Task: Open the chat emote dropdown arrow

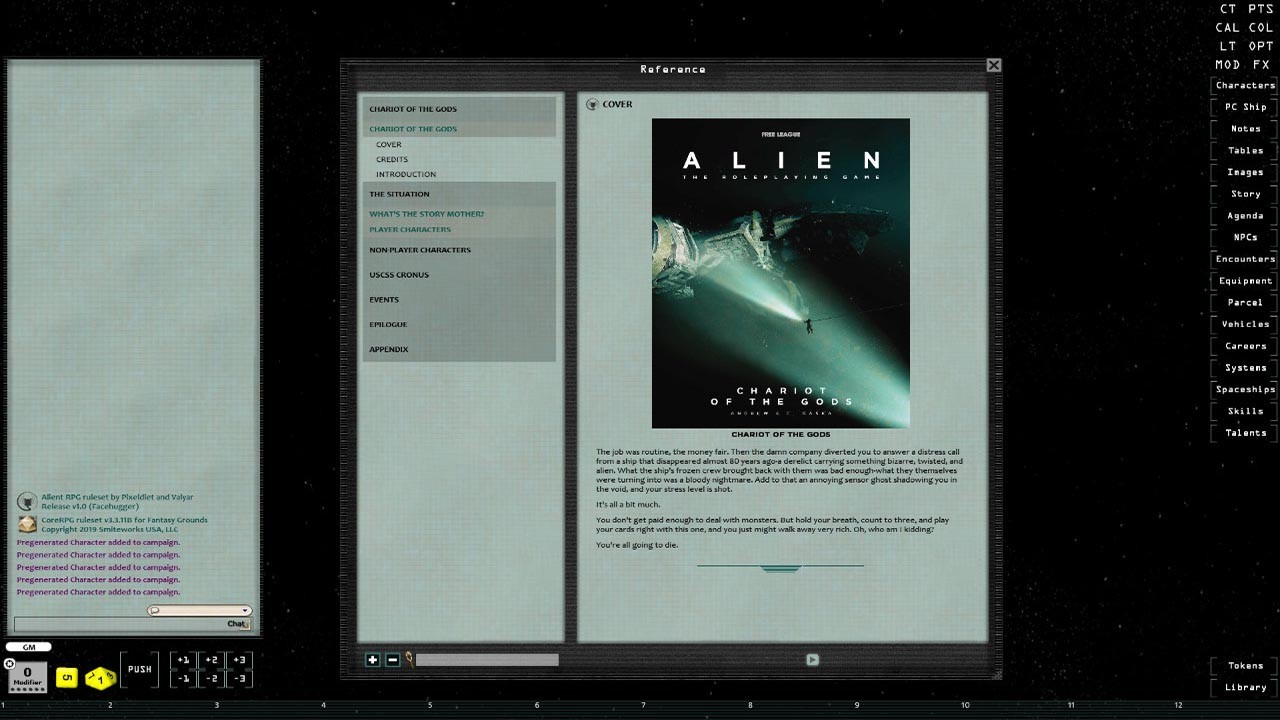Action: 243,610
